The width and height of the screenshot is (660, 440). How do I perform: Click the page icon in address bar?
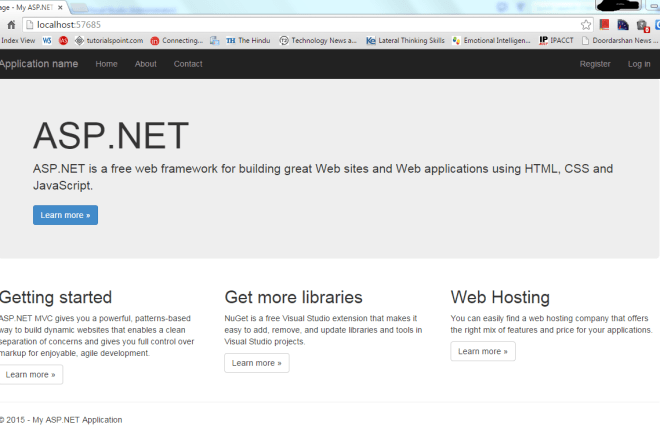29,25
